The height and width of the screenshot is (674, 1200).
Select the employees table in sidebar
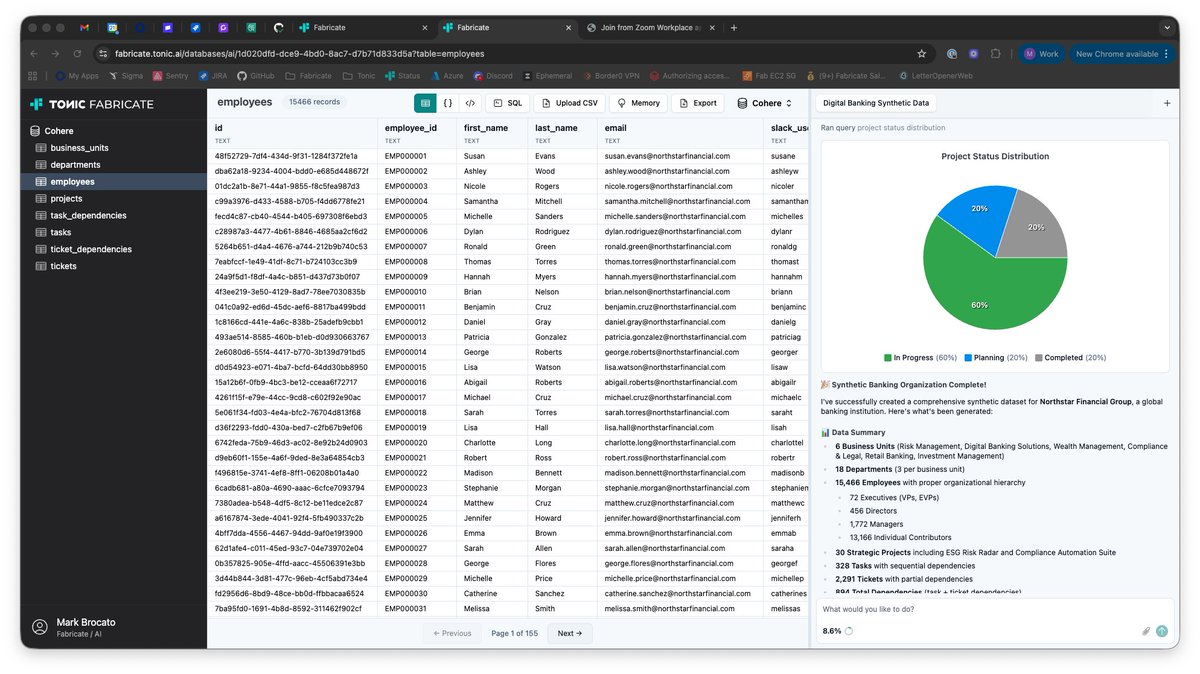point(114,182)
